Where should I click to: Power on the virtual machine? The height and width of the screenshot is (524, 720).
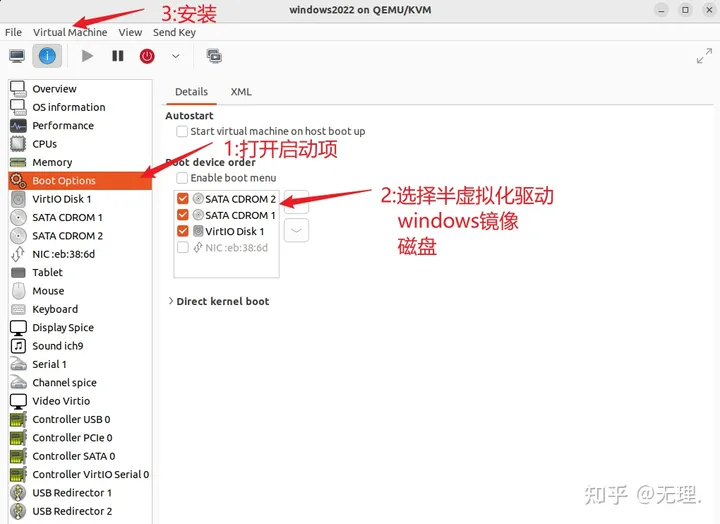(x=87, y=56)
